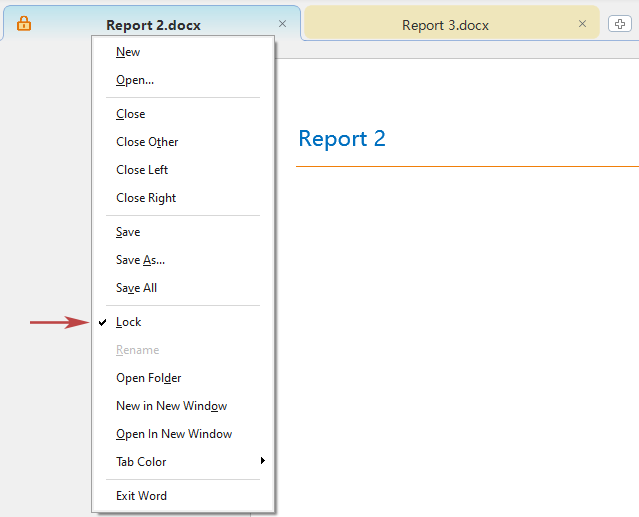This screenshot has width=639, height=517.
Task: Close the Report 3.docx tab
Action: click(x=582, y=24)
